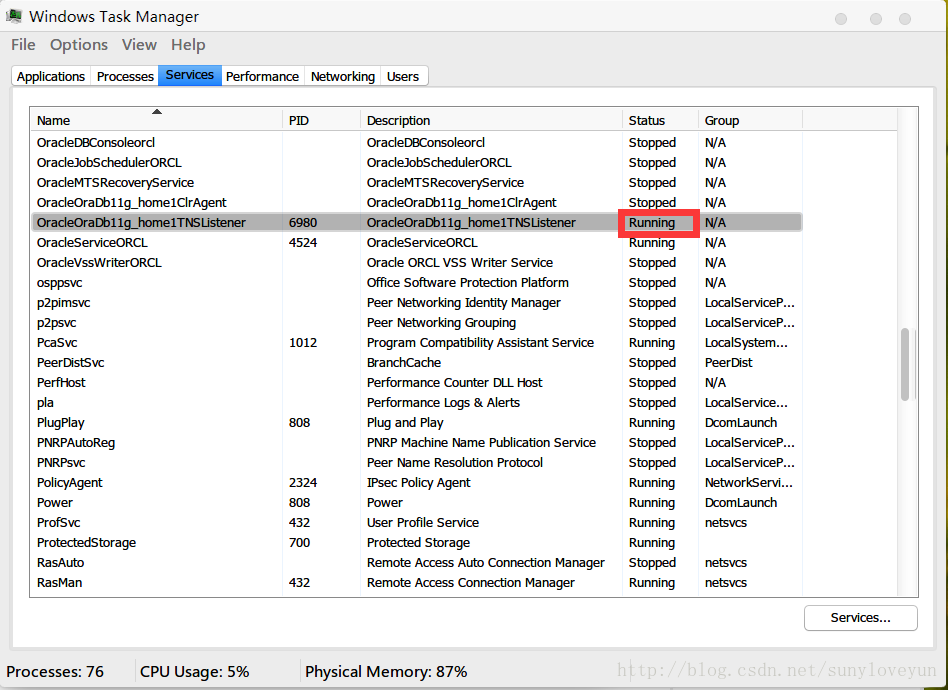Click the Task Manager title bar icon

14,16
